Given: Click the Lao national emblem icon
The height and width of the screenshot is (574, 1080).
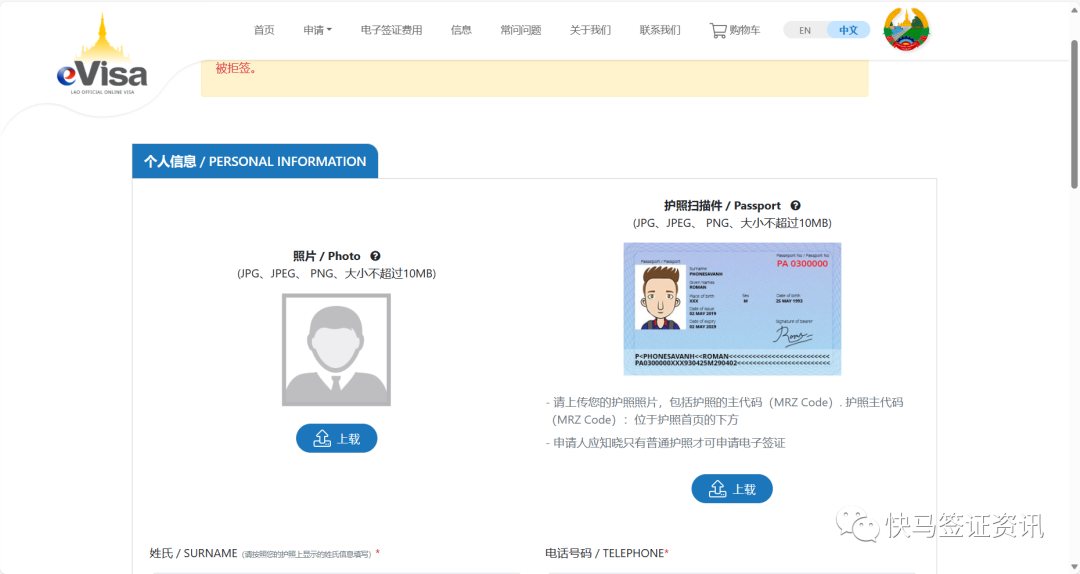Looking at the screenshot, I should [906, 30].
